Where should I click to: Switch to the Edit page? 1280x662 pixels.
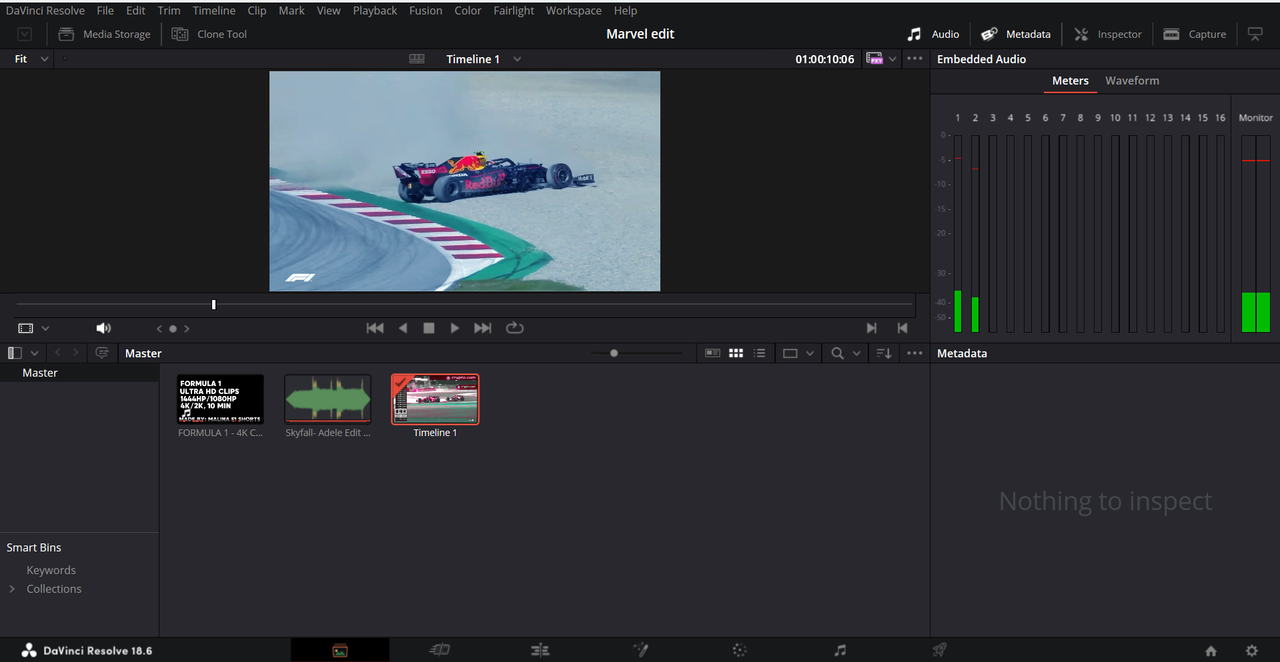(x=540, y=650)
